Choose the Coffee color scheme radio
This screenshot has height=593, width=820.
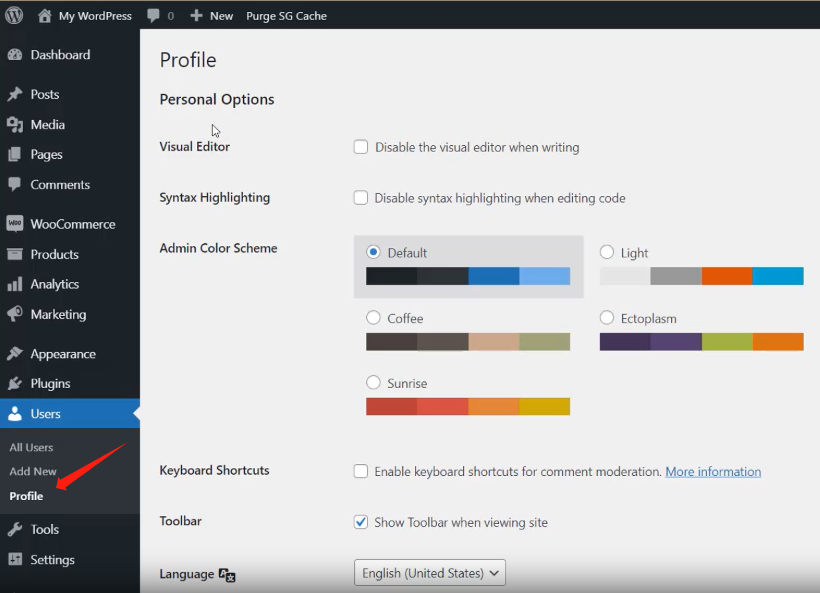coord(373,317)
